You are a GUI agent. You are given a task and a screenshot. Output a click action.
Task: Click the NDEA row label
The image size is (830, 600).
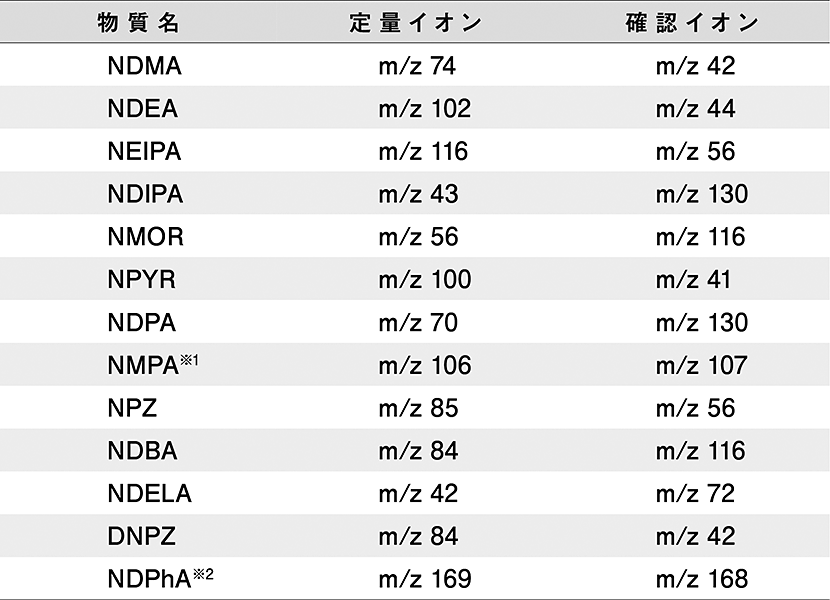point(142,109)
